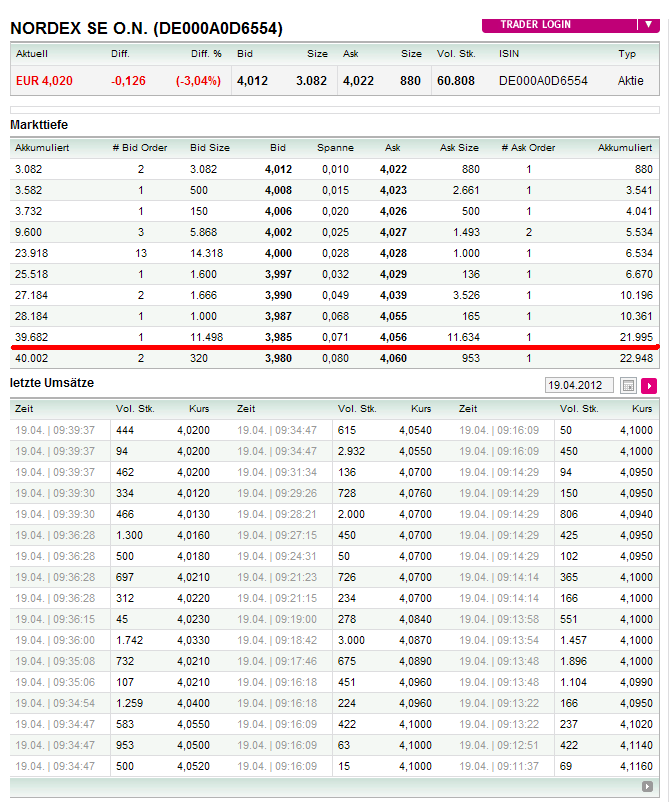
Task: Click the Markttiefe heading
Action: point(39,125)
